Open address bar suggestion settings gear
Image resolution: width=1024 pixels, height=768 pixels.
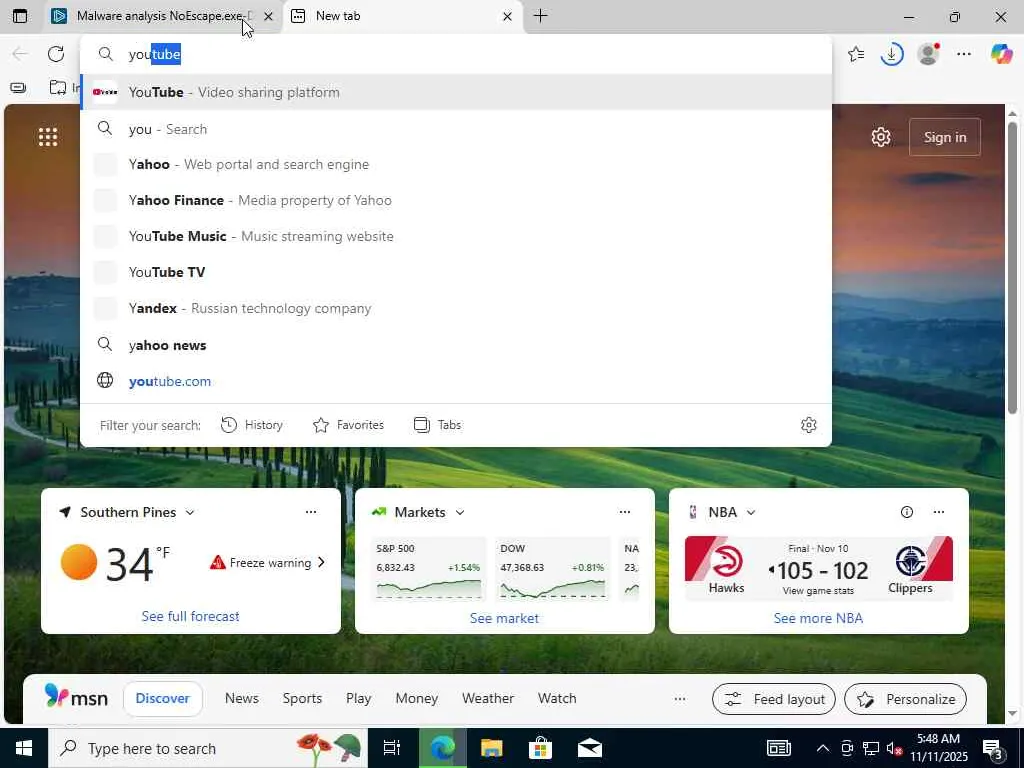pyautogui.click(x=808, y=425)
